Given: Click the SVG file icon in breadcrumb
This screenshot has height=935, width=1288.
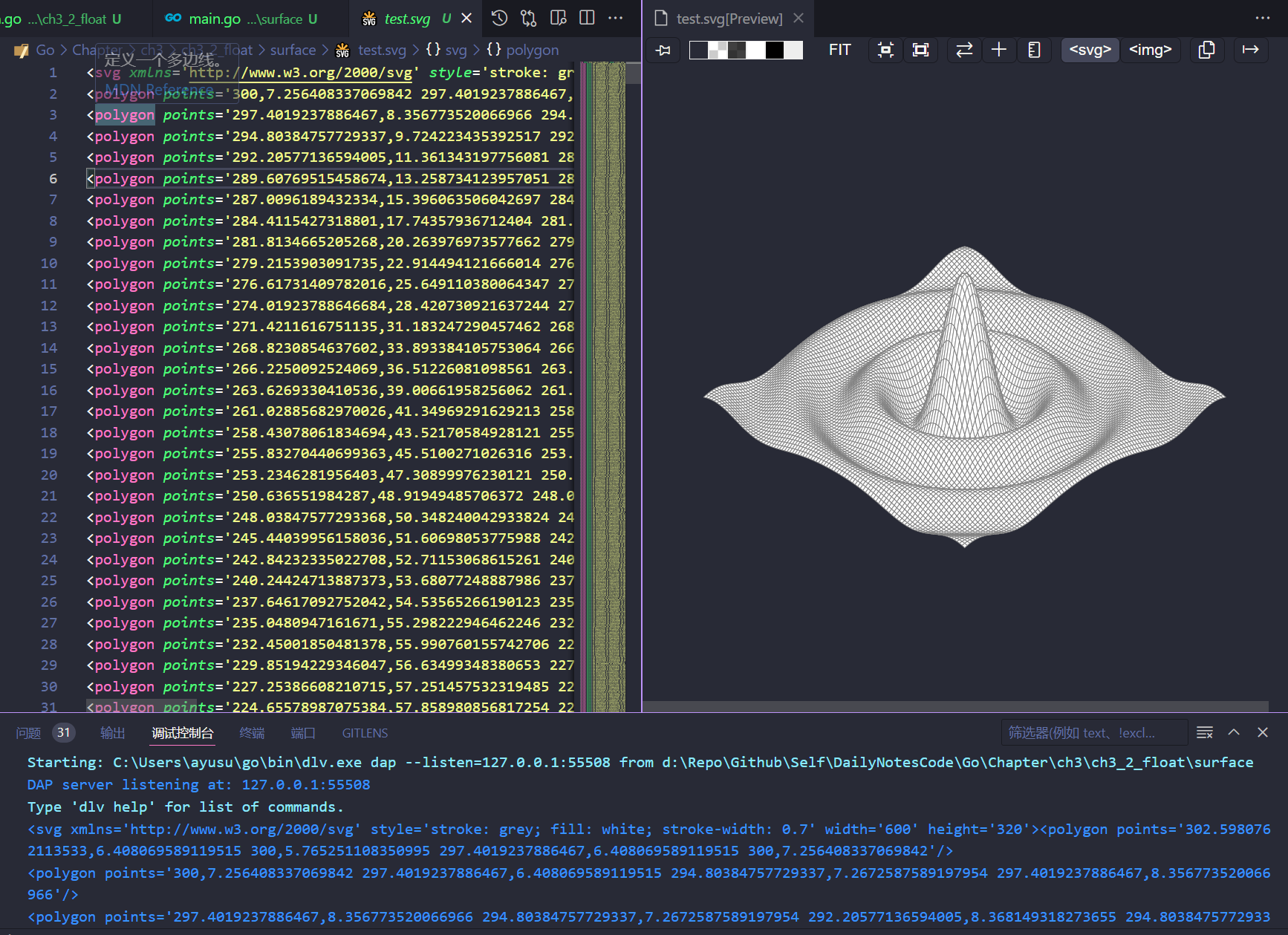Looking at the screenshot, I should tap(342, 51).
